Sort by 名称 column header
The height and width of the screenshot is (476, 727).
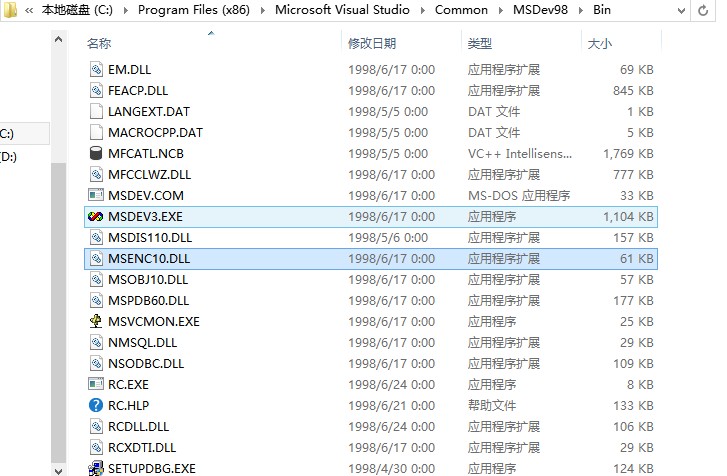point(99,44)
